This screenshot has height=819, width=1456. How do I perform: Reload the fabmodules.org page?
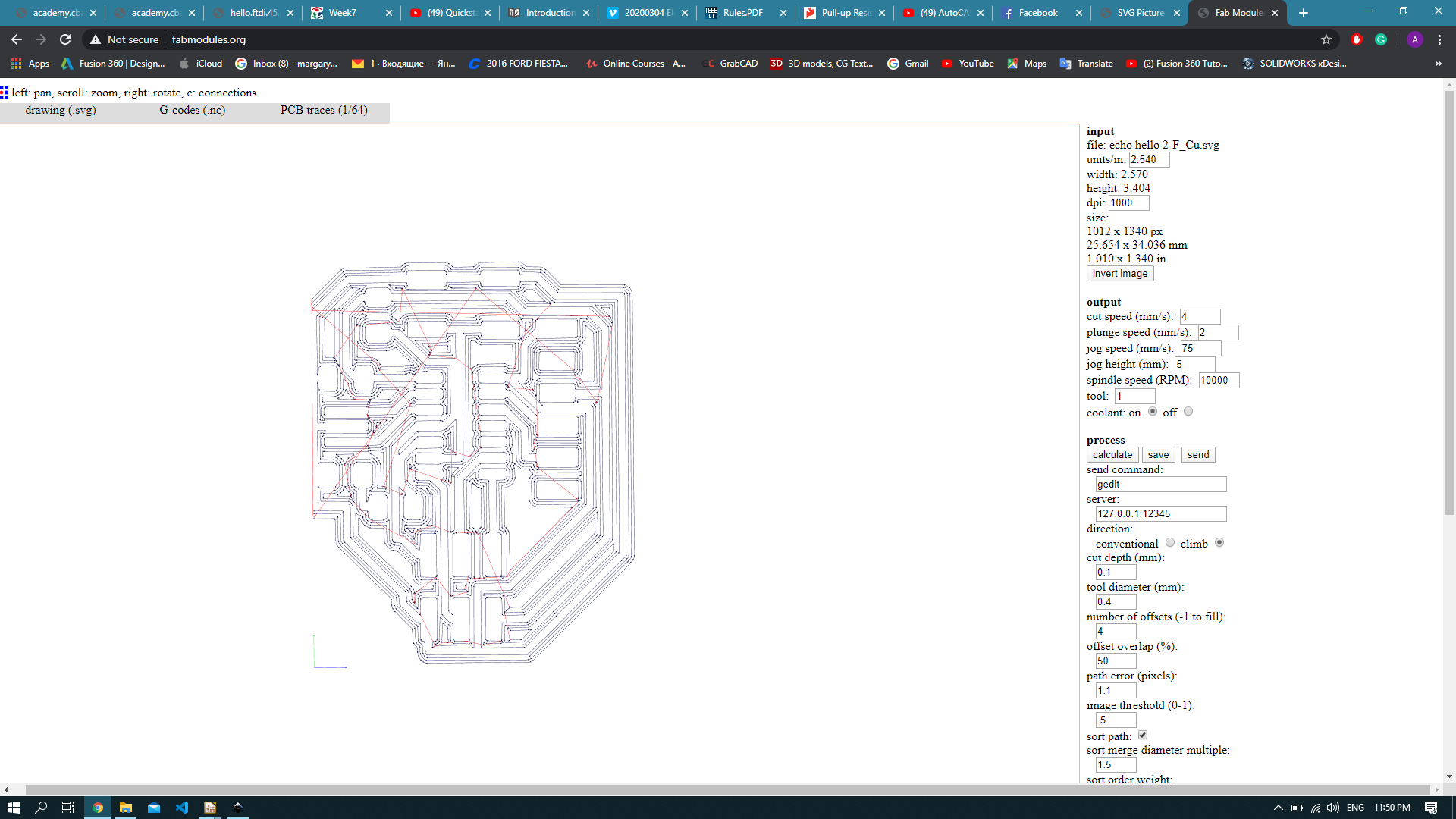[x=65, y=39]
